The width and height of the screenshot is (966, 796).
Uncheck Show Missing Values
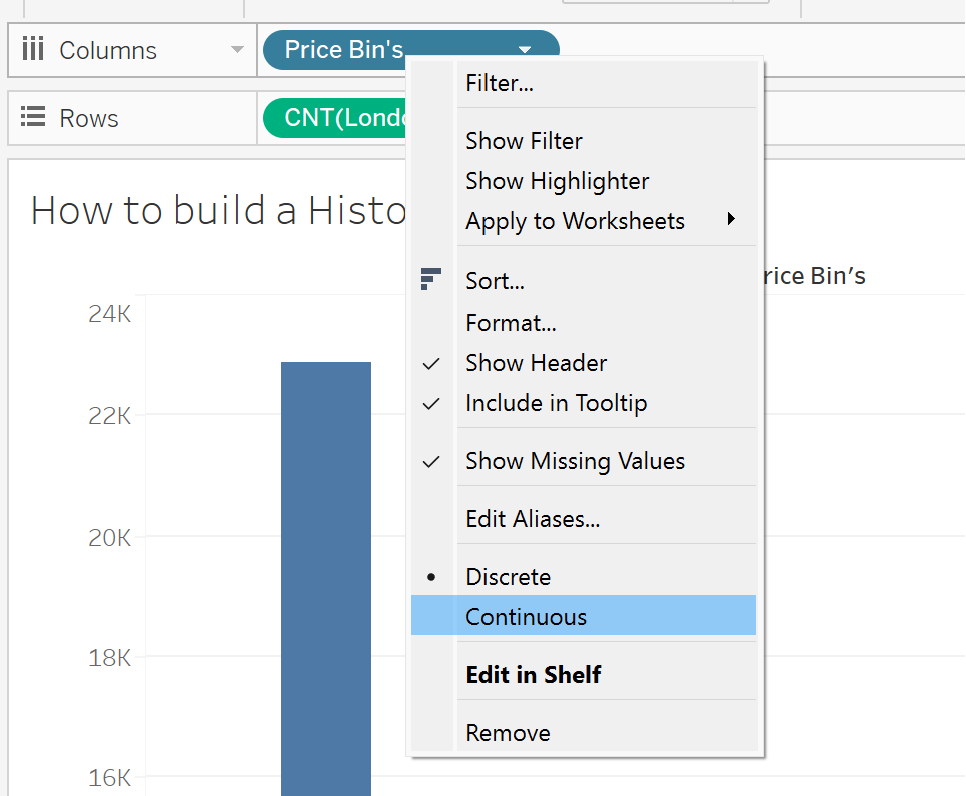(575, 461)
